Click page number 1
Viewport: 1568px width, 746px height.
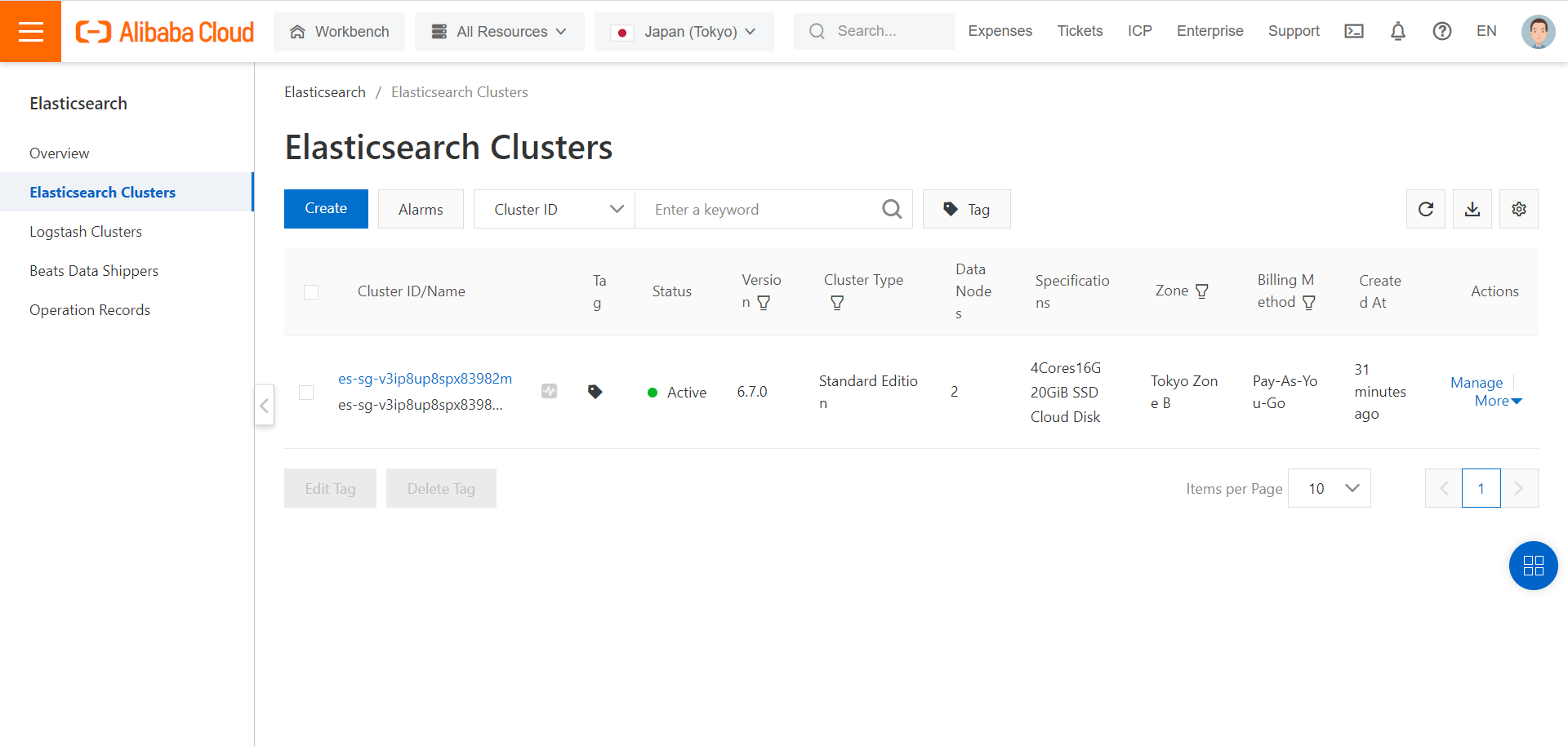point(1481,488)
